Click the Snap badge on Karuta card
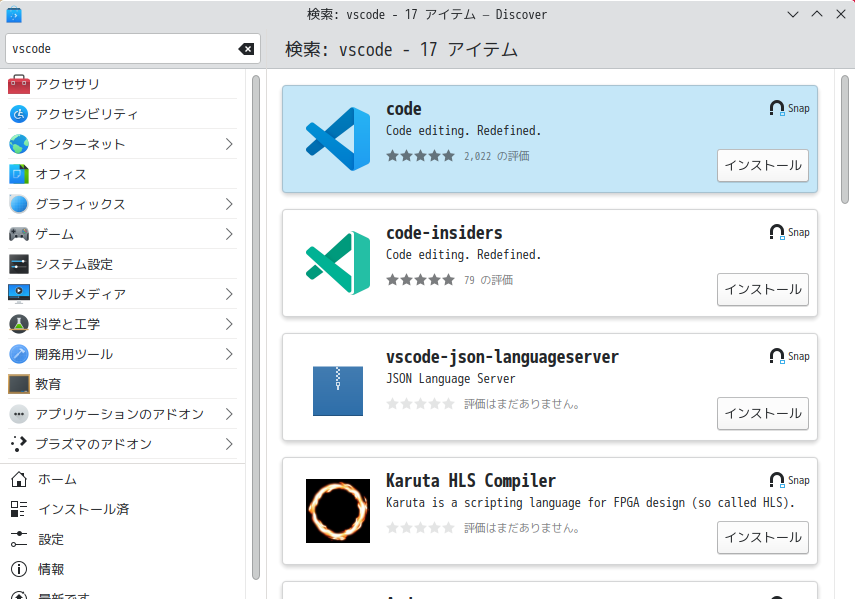 point(789,480)
